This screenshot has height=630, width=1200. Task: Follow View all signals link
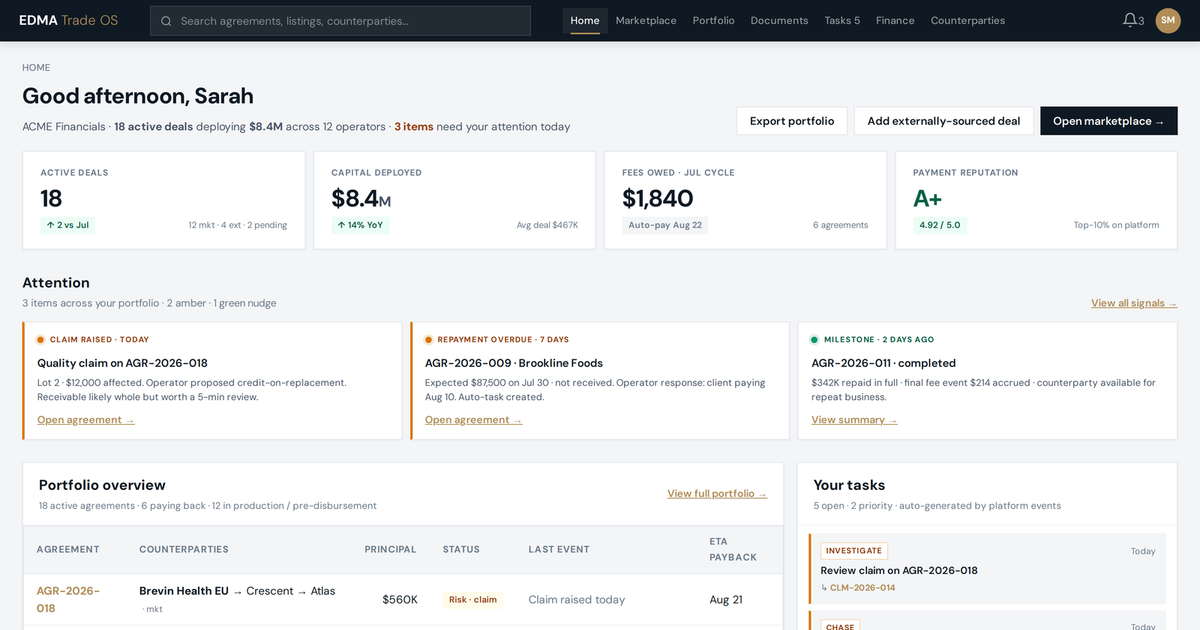click(1134, 303)
